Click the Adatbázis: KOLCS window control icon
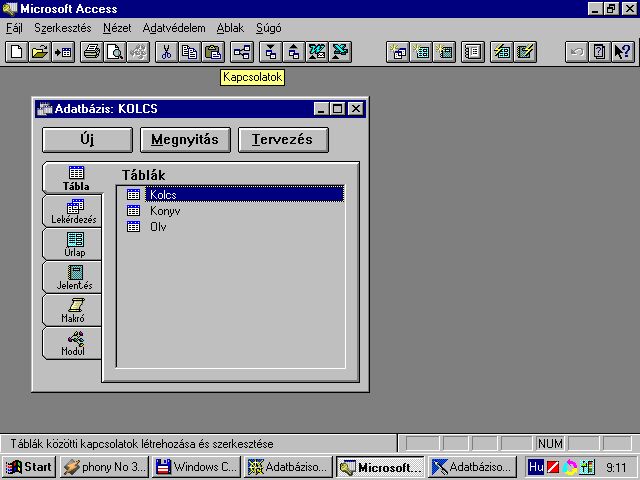Screen dimensions: 640x480 44,109
